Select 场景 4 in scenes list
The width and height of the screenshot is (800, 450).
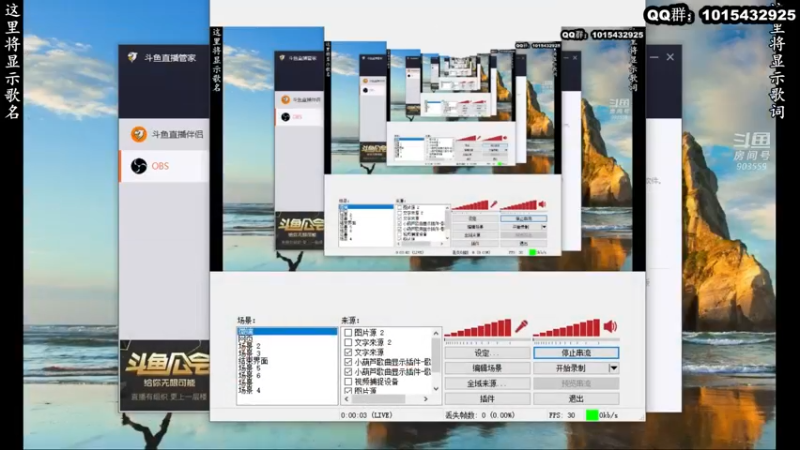coord(249,390)
